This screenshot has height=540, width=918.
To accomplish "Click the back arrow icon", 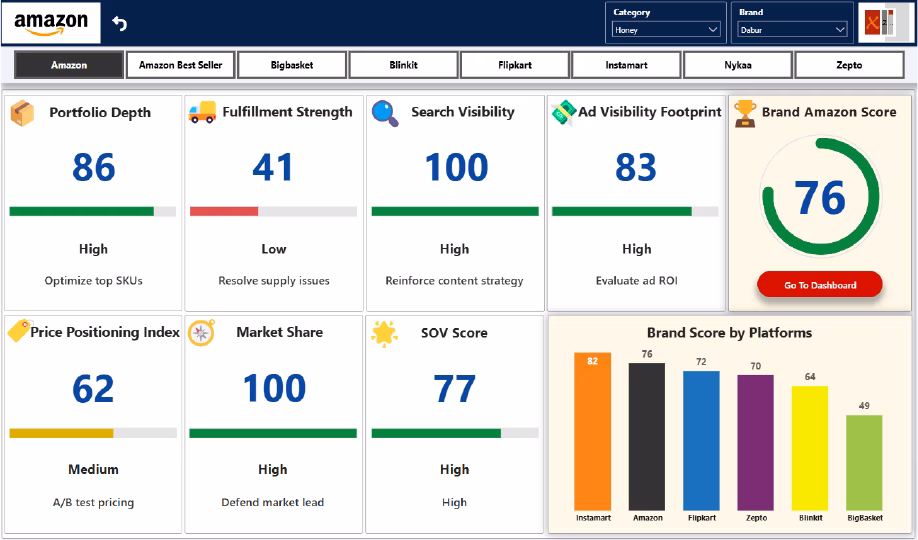I will [119, 23].
